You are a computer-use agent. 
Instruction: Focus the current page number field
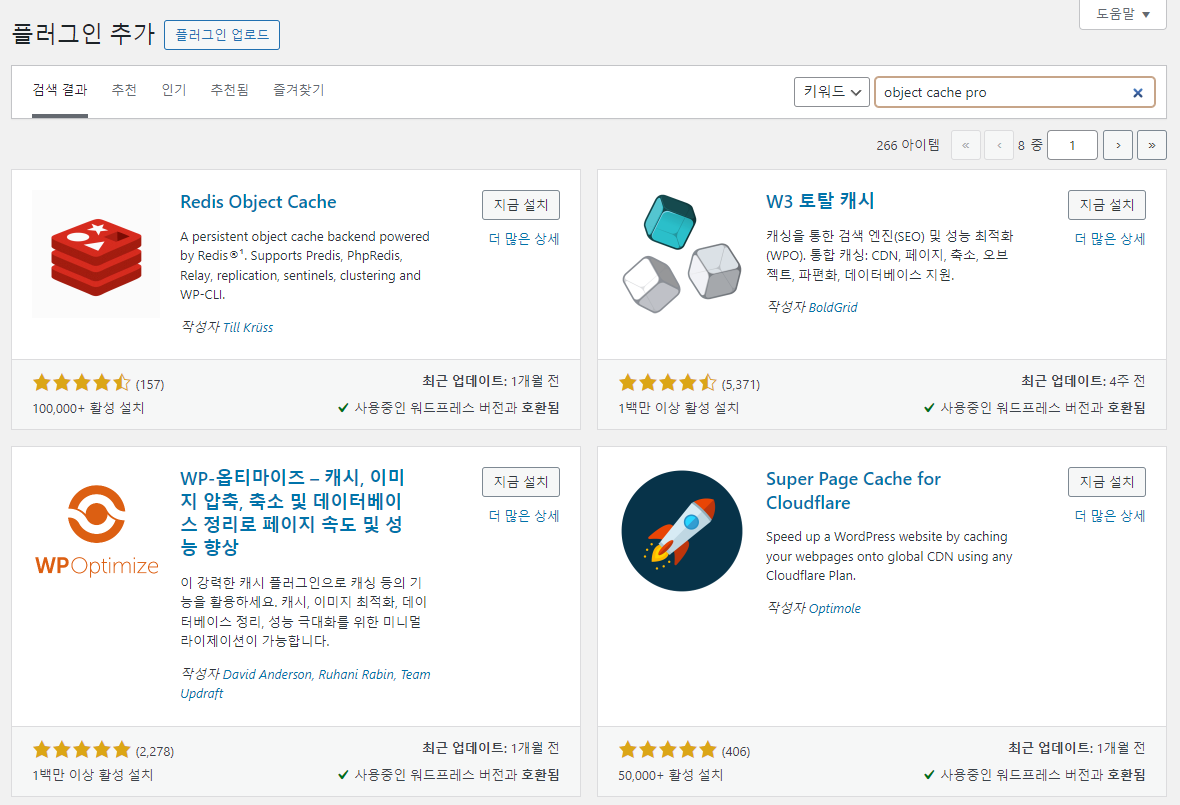pos(1072,145)
